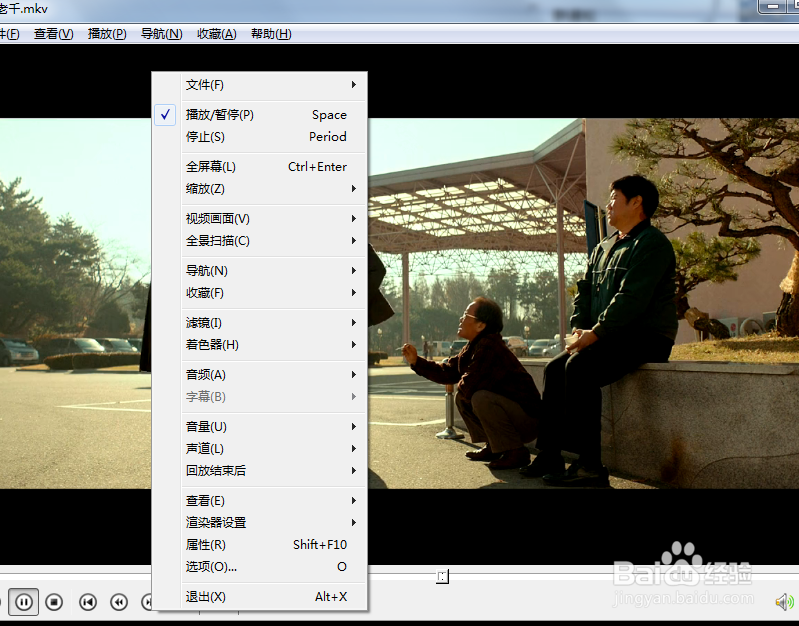Expand the 全景扫描(C) submenu
Viewport: 799px width, 626px height.
tap(260, 241)
